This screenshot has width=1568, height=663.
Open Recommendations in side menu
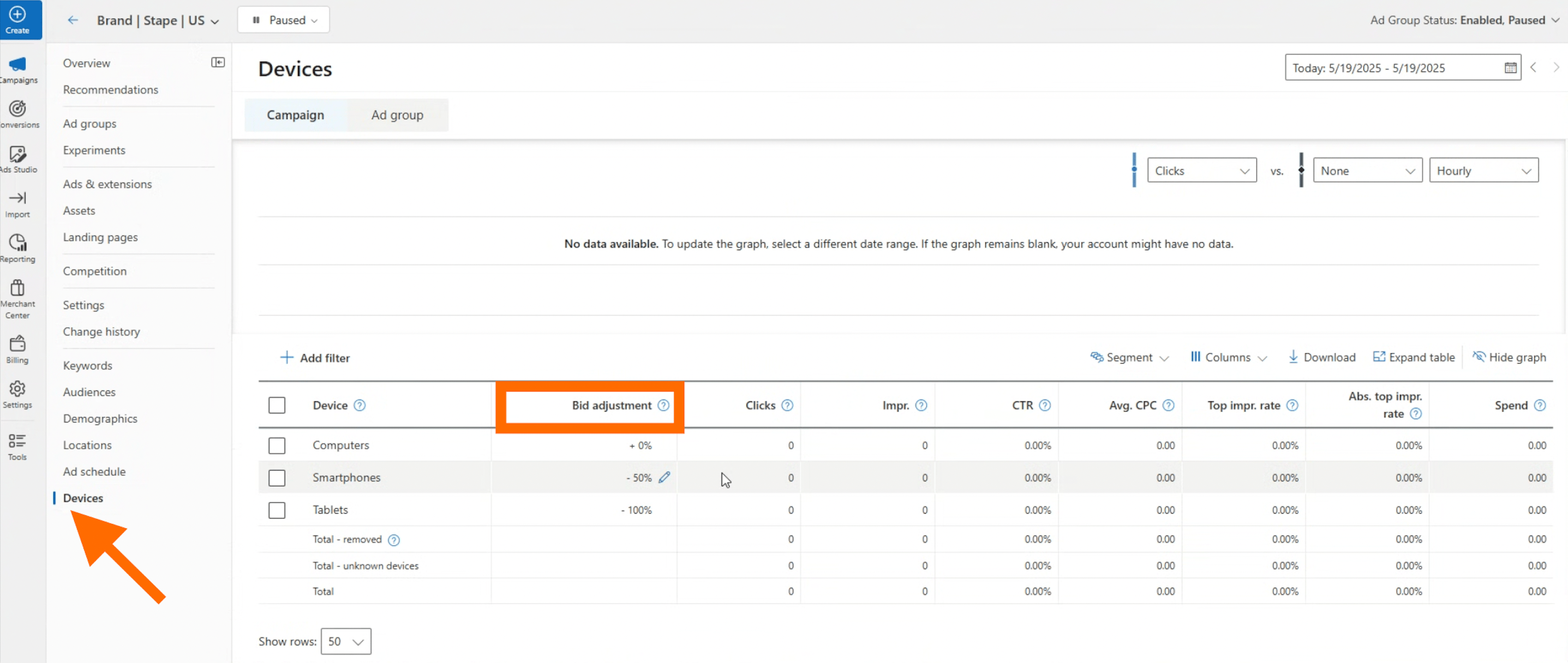pyautogui.click(x=110, y=90)
